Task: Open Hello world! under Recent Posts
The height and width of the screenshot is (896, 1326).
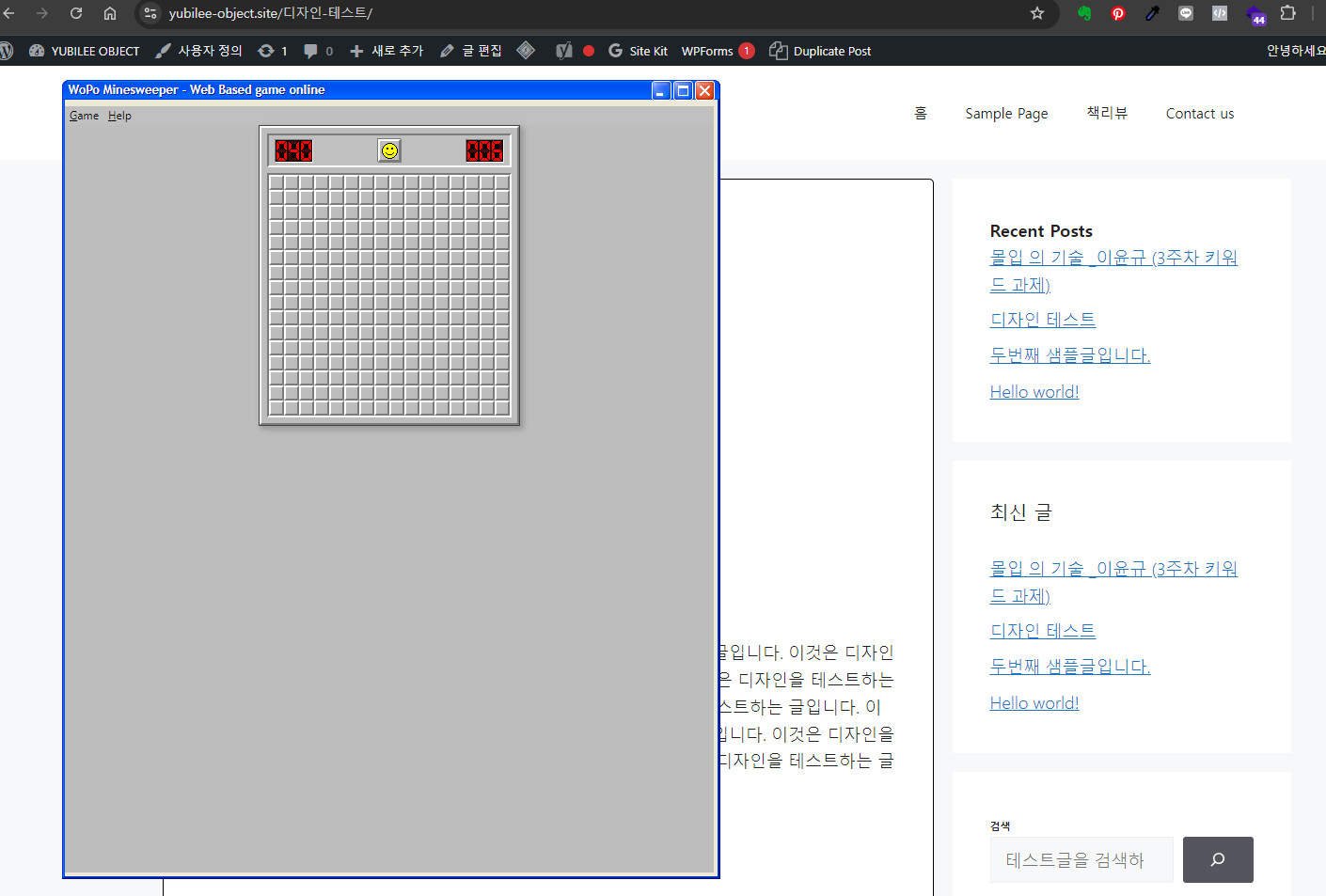Action: point(1034,392)
